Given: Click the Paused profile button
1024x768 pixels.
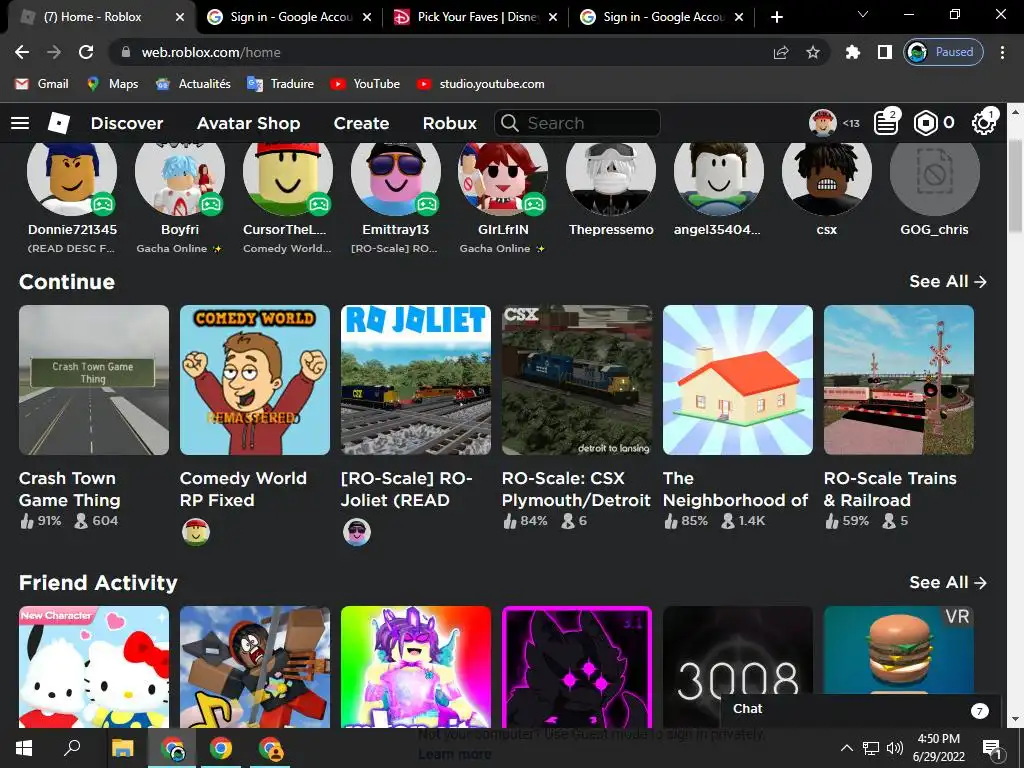Looking at the screenshot, I should [x=944, y=52].
